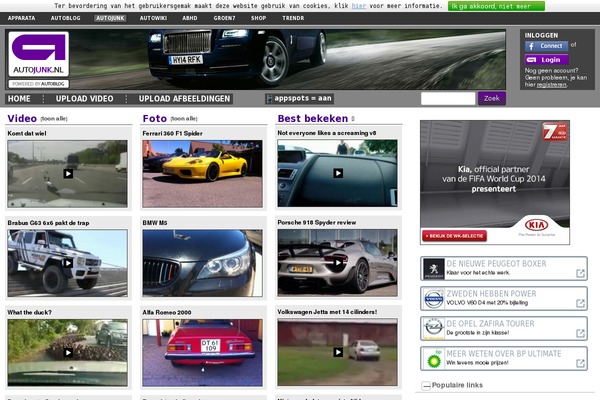Play 'Not everyone likes a screaming v8' video
600x400 pixels.
(x=338, y=173)
